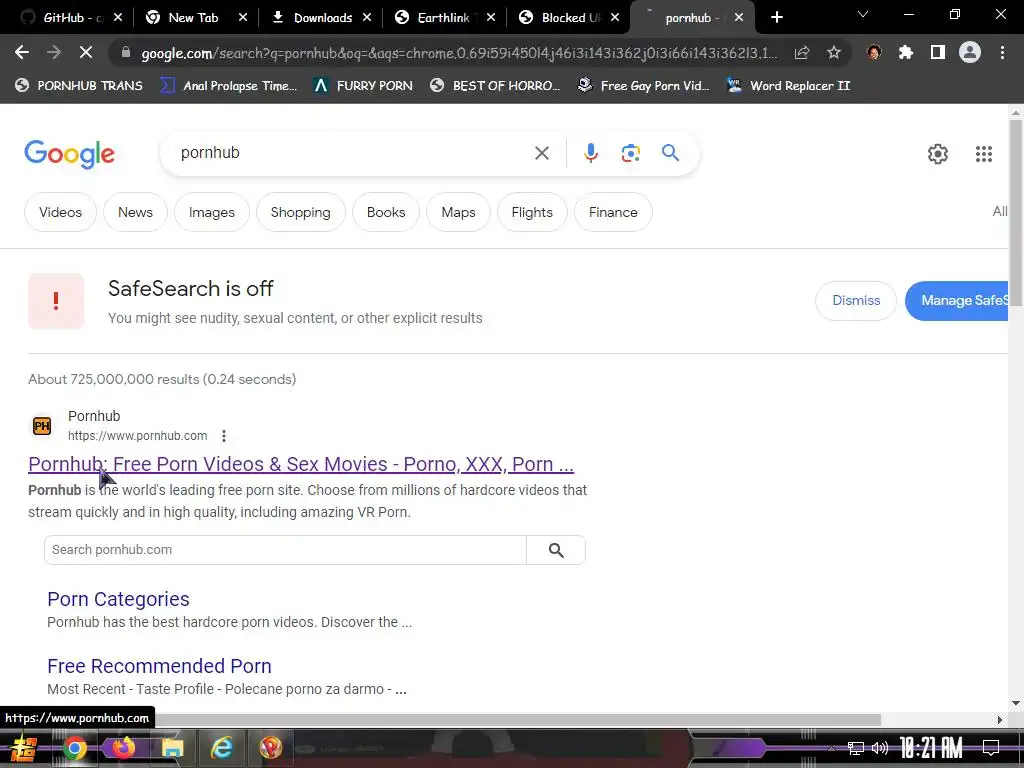The width and height of the screenshot is (1024, 768).
Task: Click the results count text
Action: 162,379
